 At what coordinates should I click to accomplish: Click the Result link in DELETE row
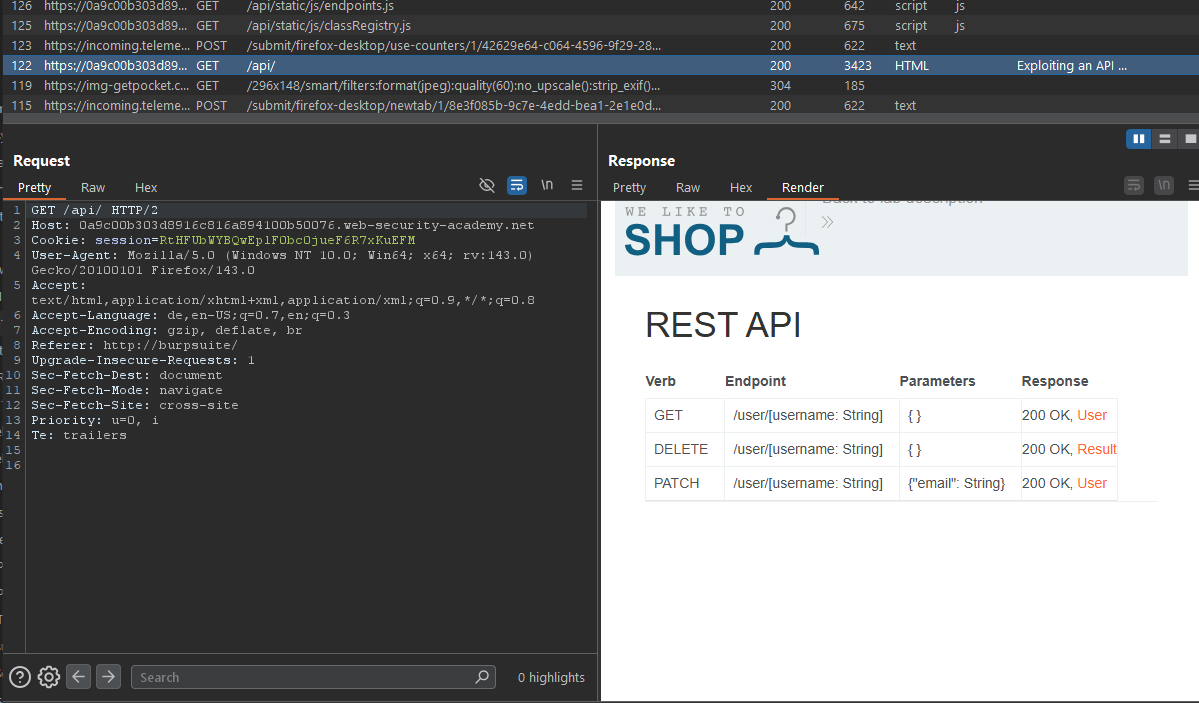pyautogui.click(x=1096, y=449)
